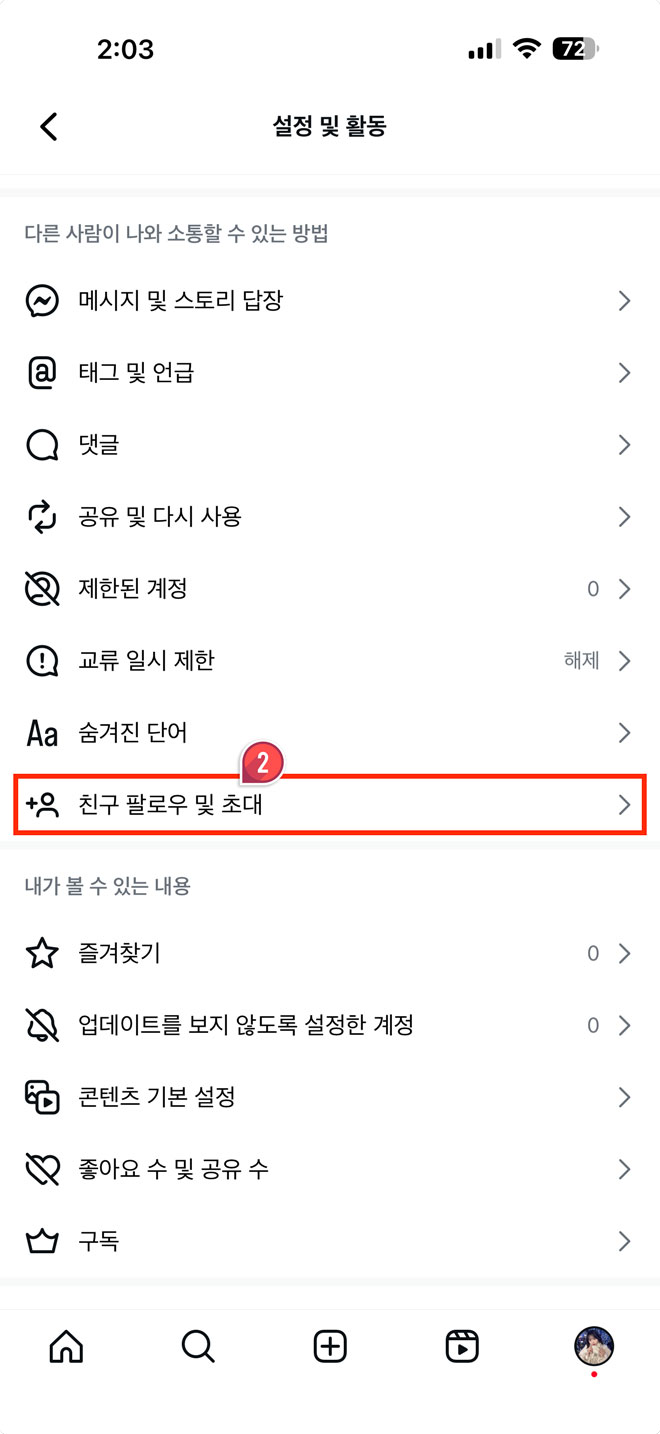The width and height of the screenshot is (660, 1434).
Task: Tap the crossed heart icon for 좋아요 수
Action: [42, 1169]
